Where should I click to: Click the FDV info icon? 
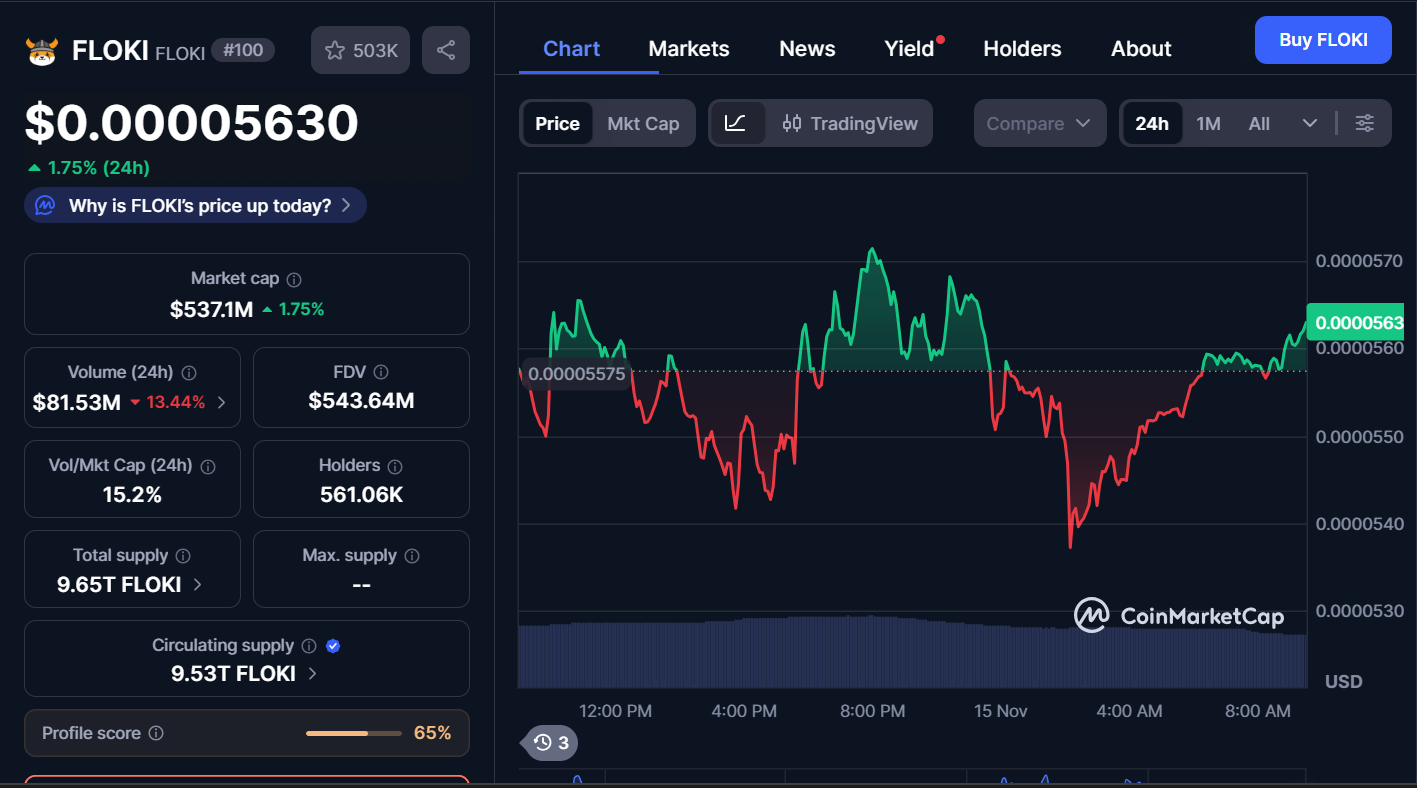coord(381,372)
